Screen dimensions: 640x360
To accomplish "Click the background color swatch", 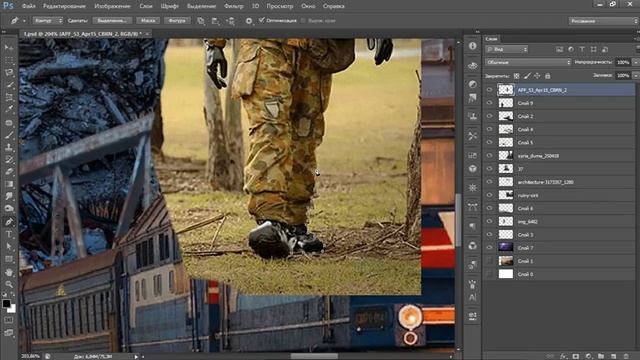I will tap(12, 309).
